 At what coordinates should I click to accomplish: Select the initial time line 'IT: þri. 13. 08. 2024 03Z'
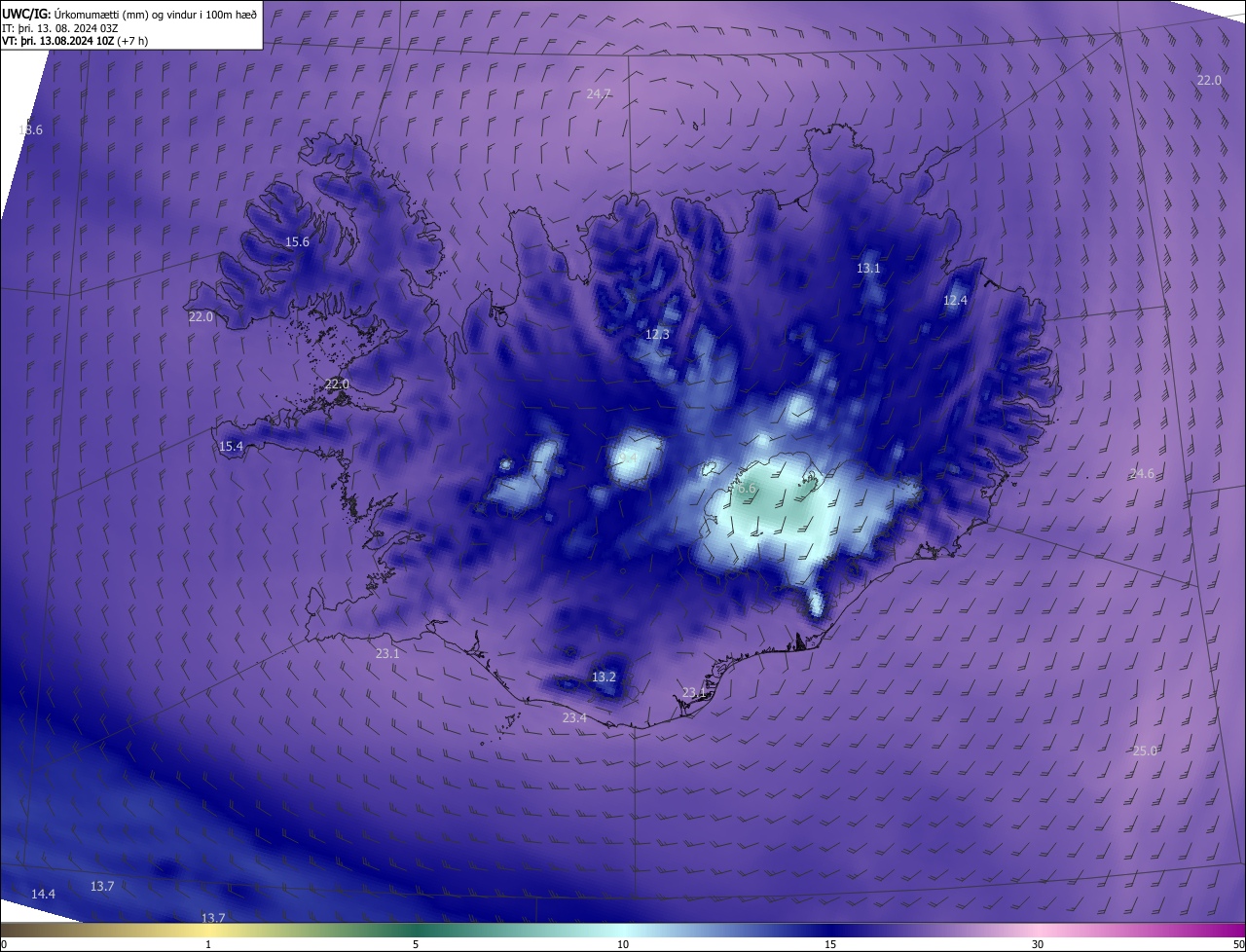tap(60, 27)
